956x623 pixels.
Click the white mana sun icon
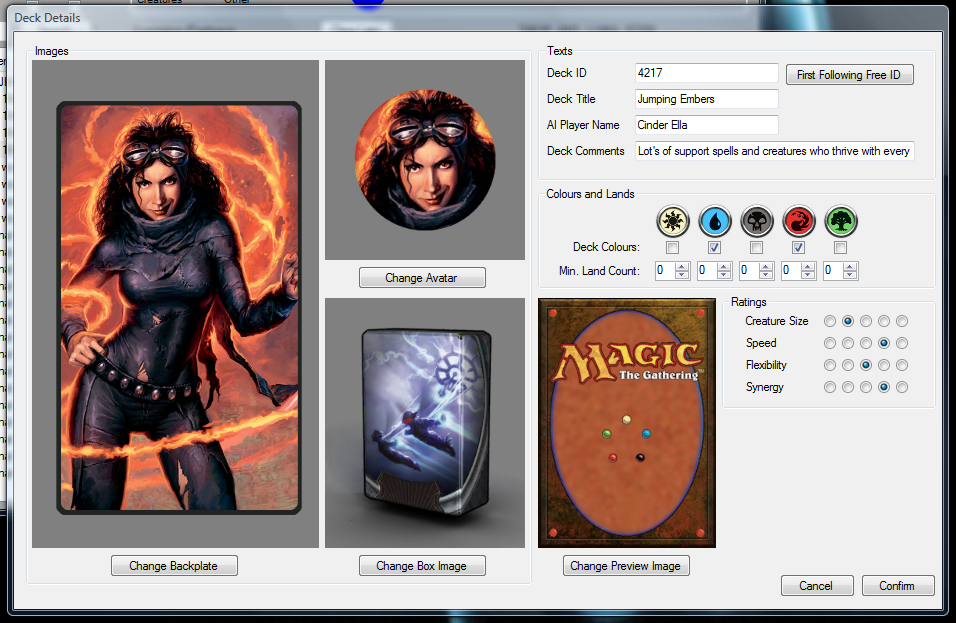pyautogui.click(x=673, y=222)
